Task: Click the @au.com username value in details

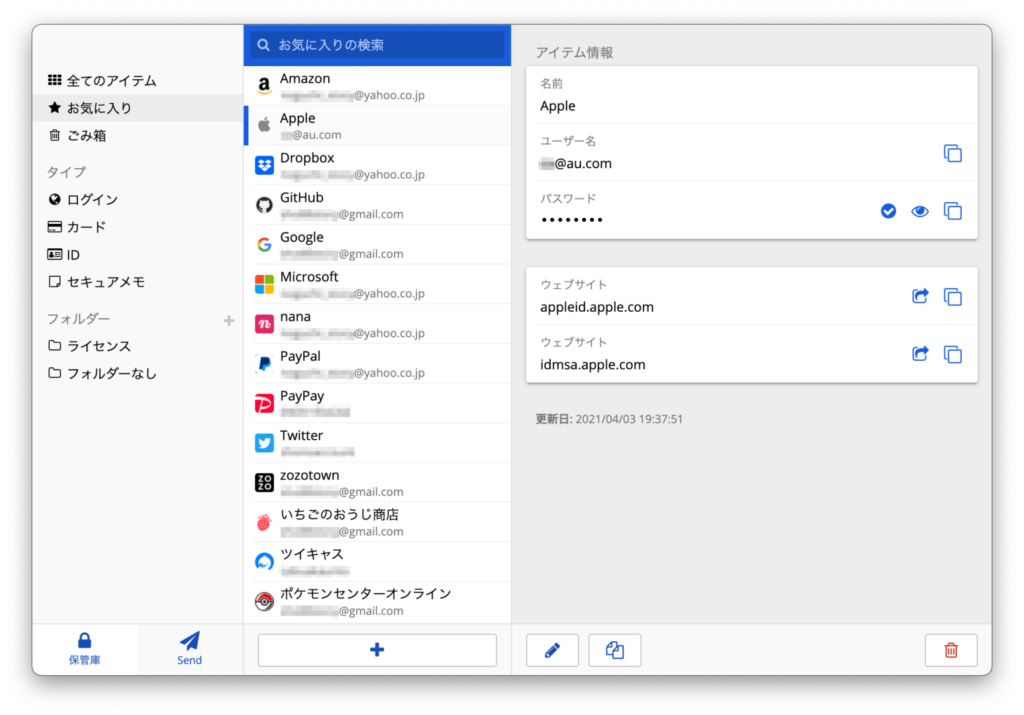Action: [x=575, y=163]
